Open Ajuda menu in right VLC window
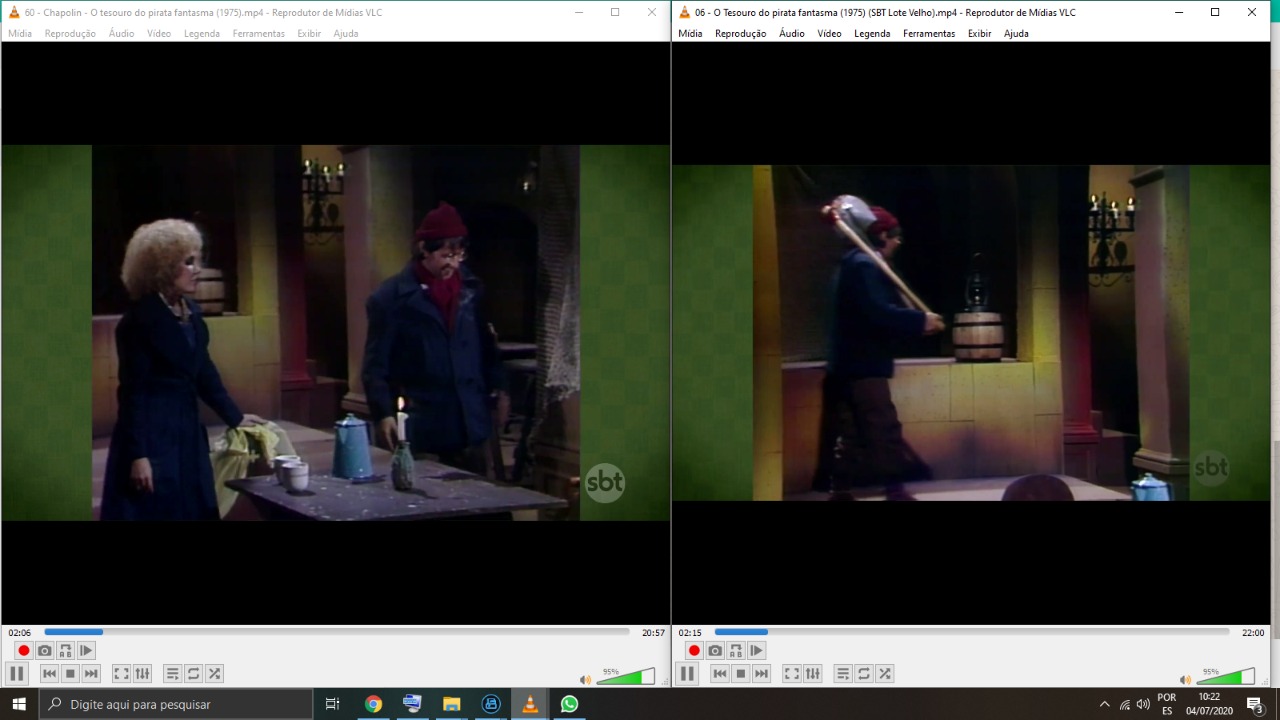Screen dimensions: 1280x720 [1016, 33]
